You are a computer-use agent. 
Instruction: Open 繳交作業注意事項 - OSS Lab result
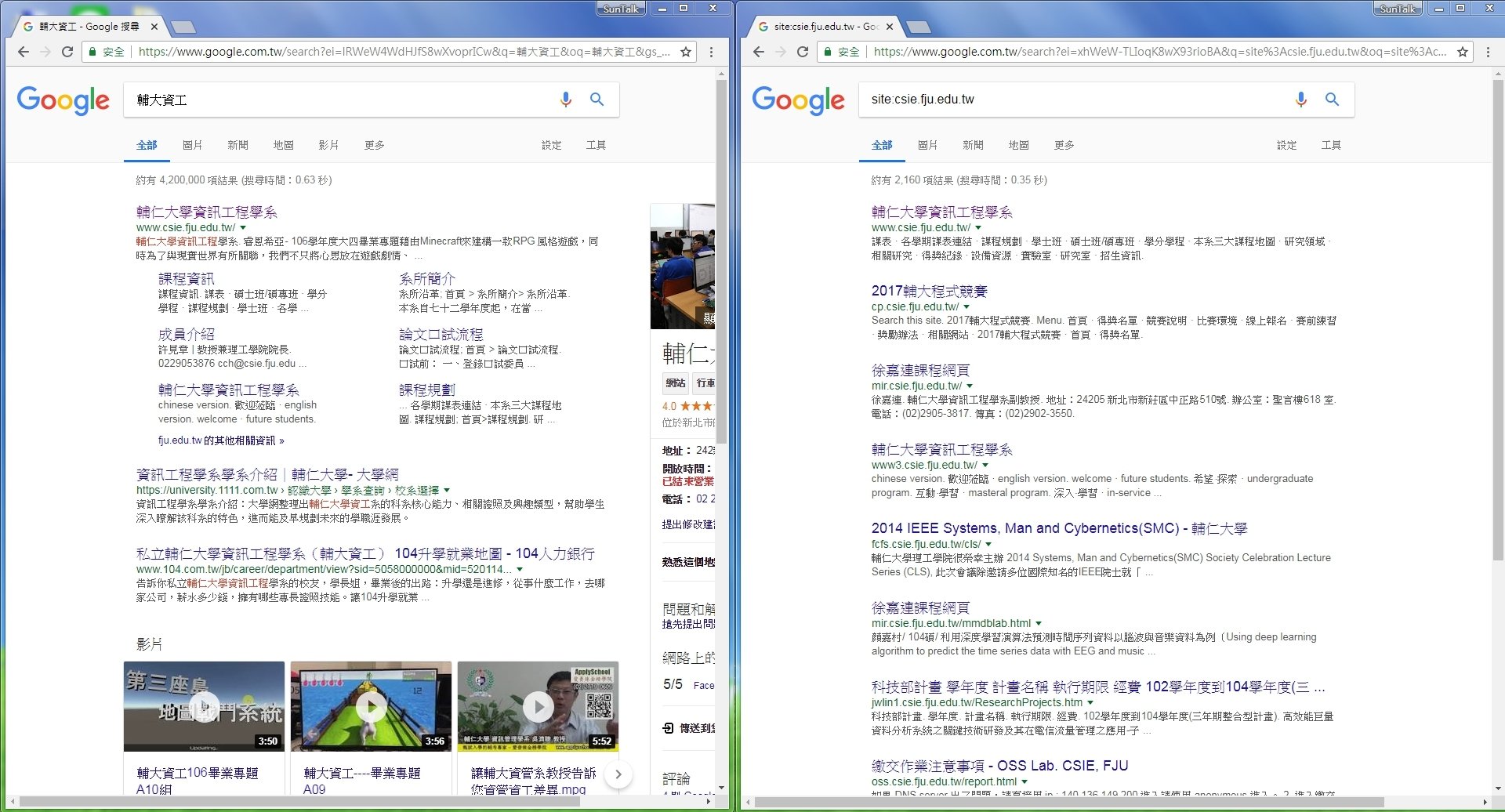(999, 766)
